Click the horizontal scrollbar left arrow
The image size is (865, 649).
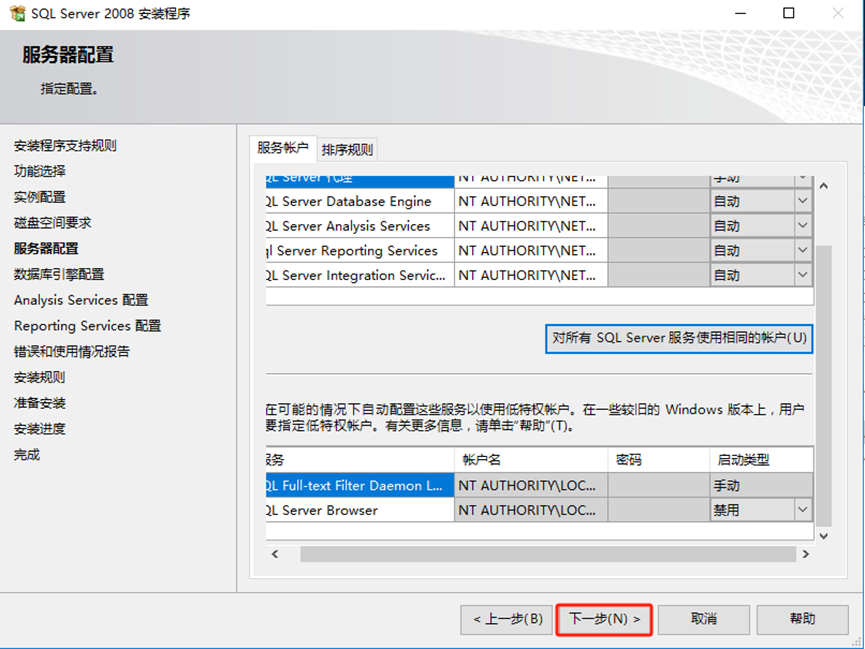click(x=275, y=554)
